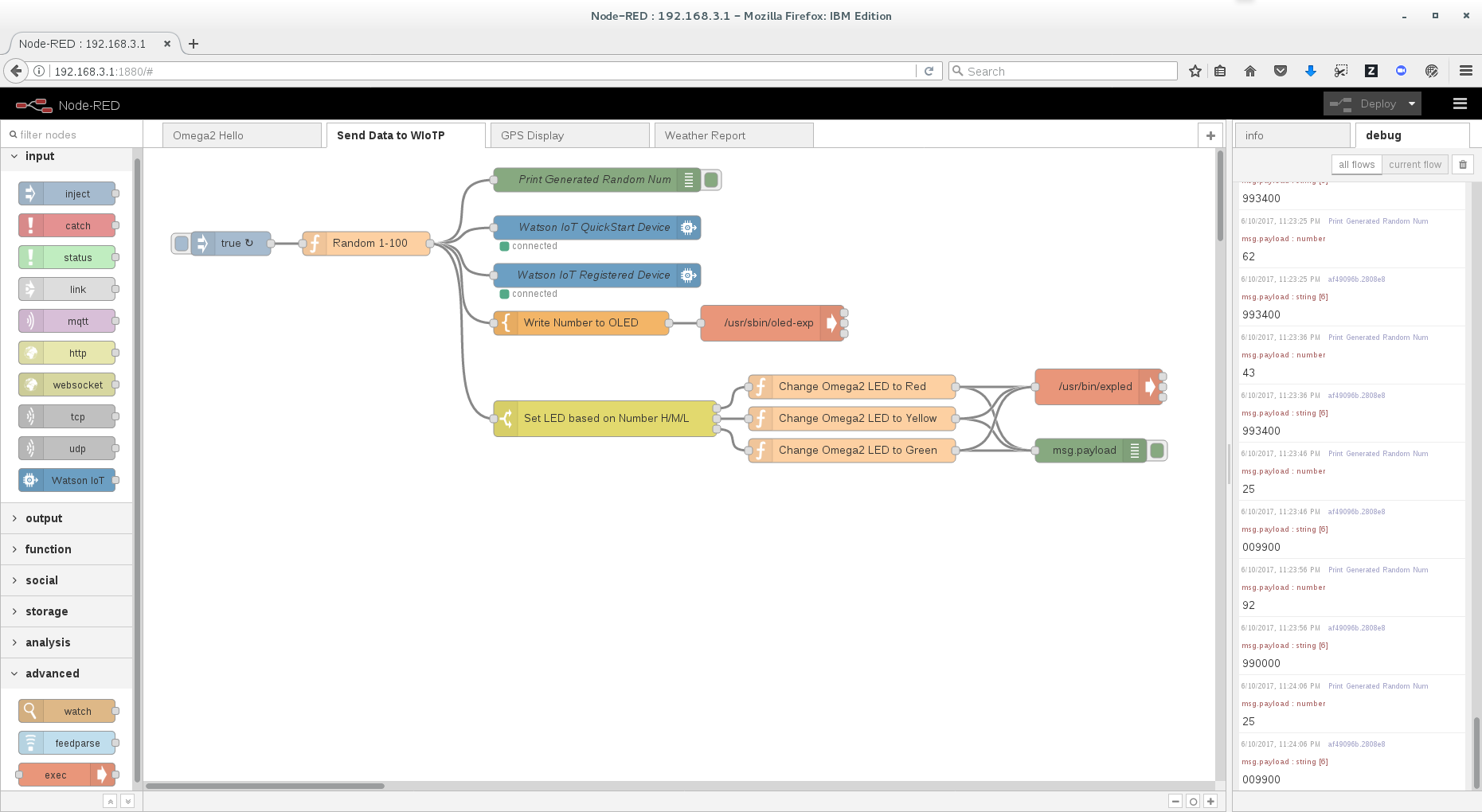Select Change Omega2 LED to Green node
Screen dimensions: 1482x812
point(852,451)
